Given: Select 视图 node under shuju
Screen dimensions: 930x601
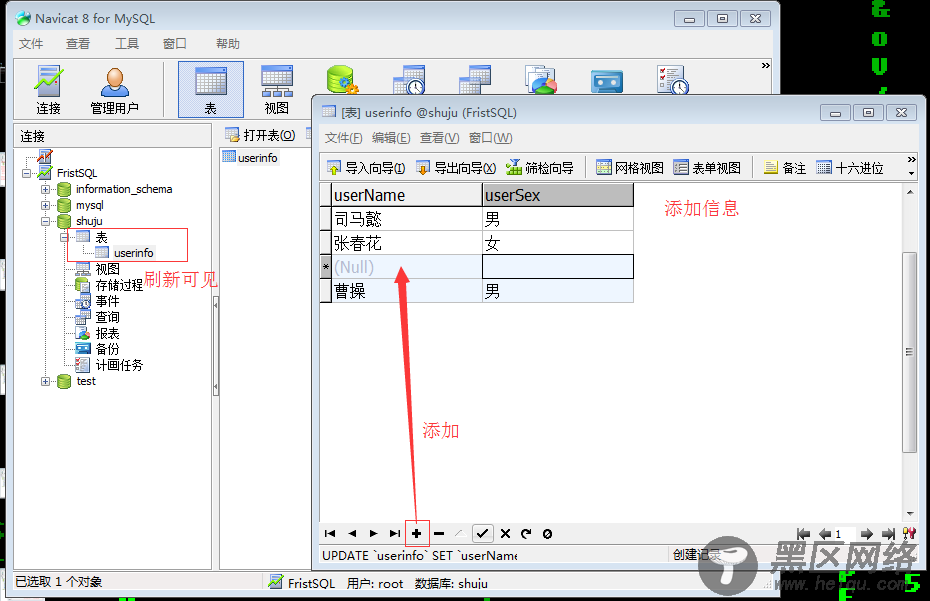Looking at the screenshot, I should (x=107, y=269).
